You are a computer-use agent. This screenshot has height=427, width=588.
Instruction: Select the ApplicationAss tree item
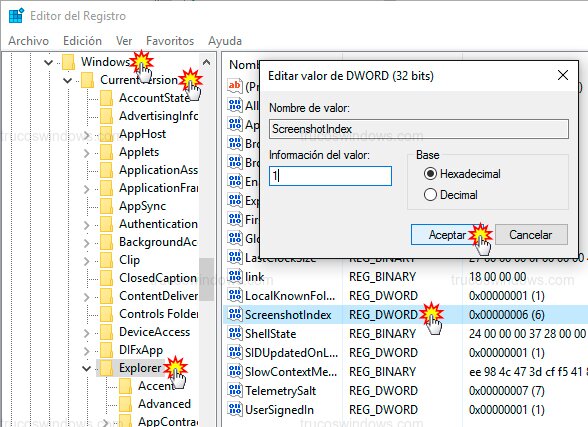(x=158, y=170)
